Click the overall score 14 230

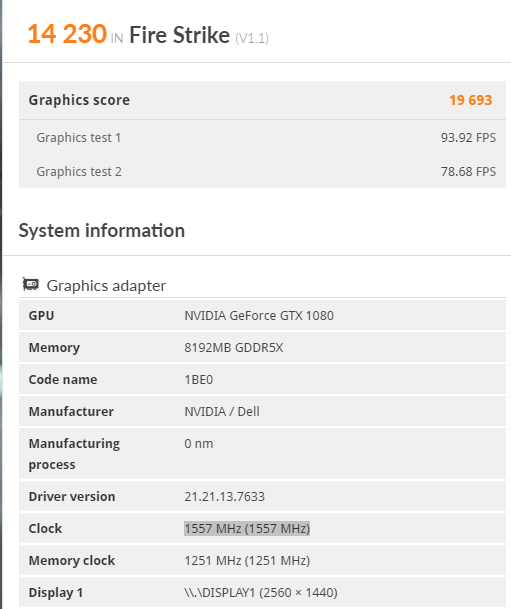click(x=67, y=34)
